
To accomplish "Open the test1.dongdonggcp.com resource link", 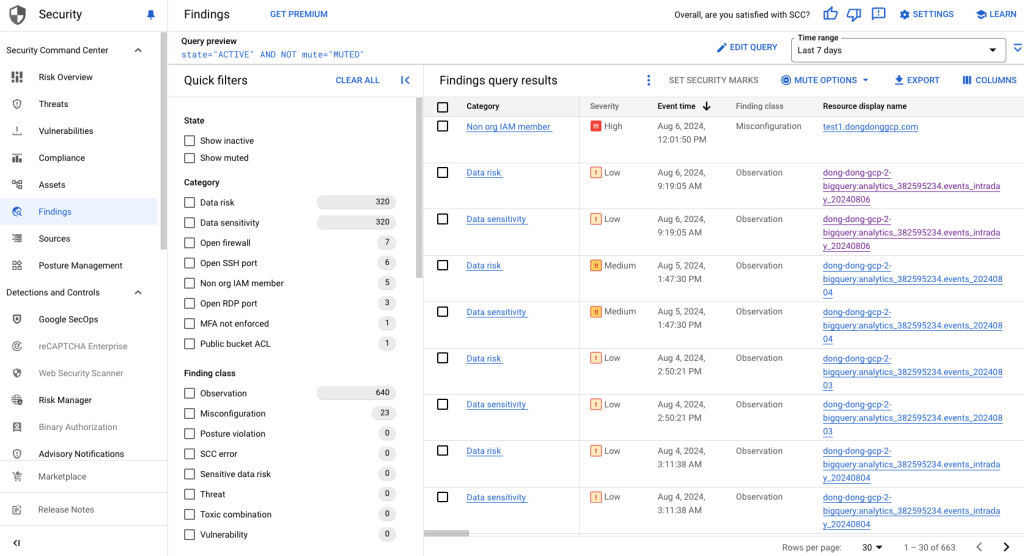I will tap(870, 127).
